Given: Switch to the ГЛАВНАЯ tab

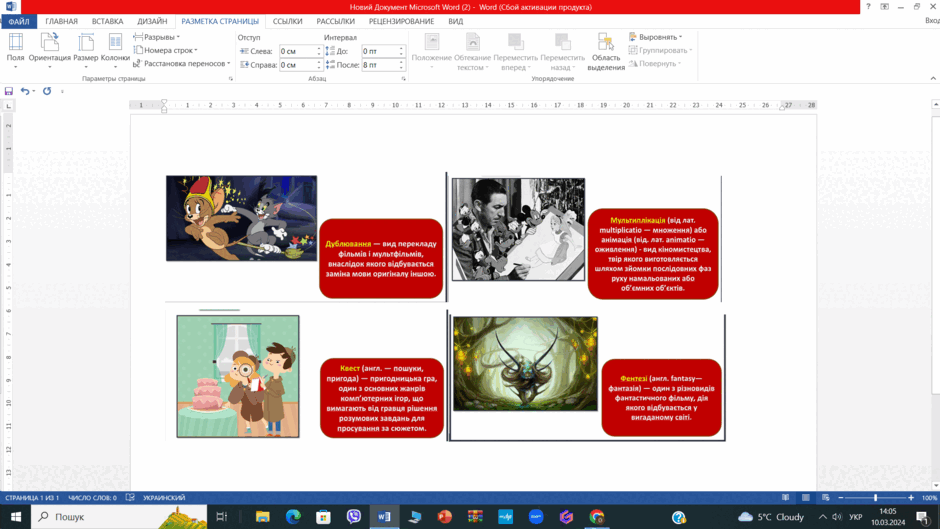Looking at the screenshot, I should 62,21.
